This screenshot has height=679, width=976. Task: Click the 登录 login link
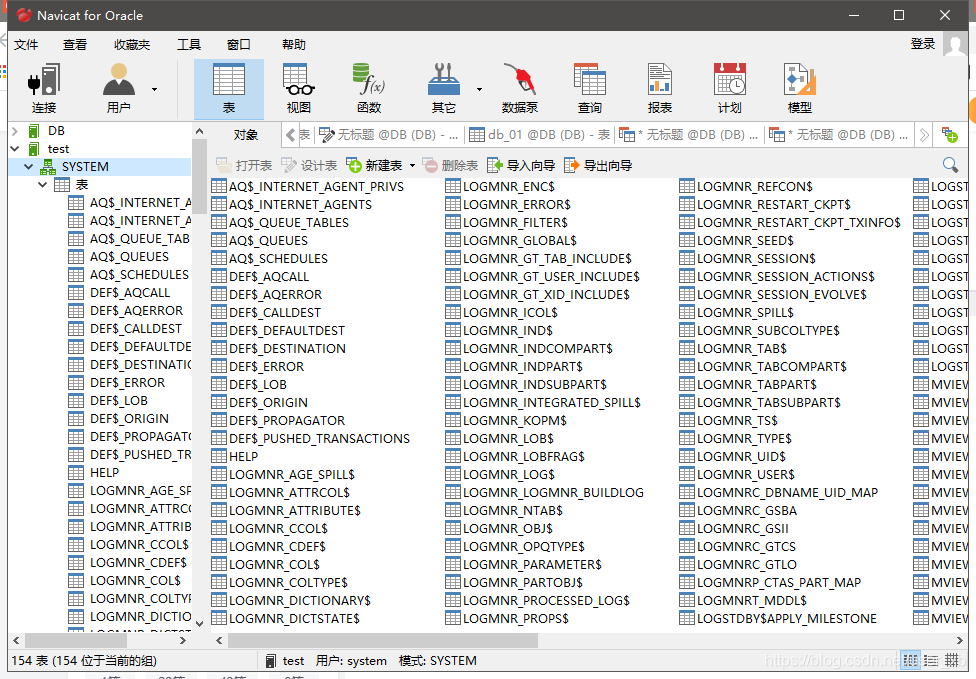(922, 44)
